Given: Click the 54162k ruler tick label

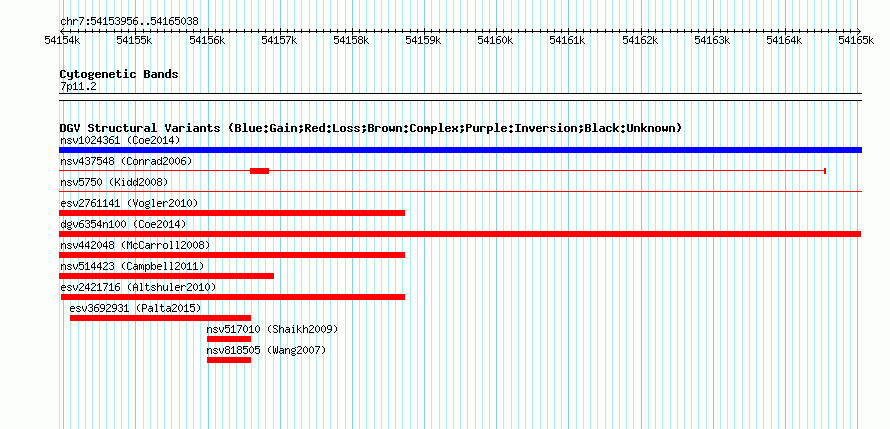Looking at the screenshot, I should [640, 40].
